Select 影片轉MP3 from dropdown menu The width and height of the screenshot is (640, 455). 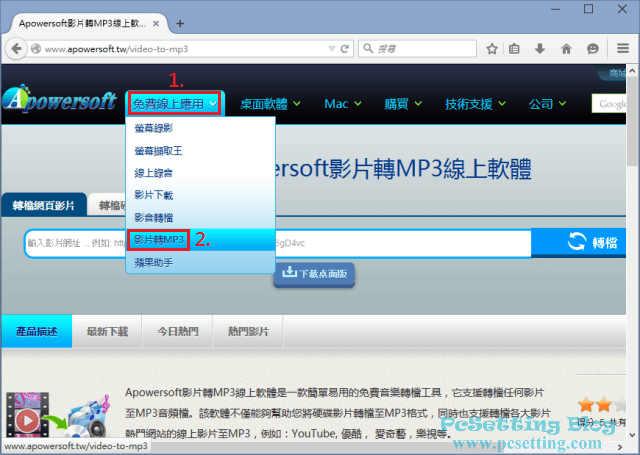click(200, 240)
